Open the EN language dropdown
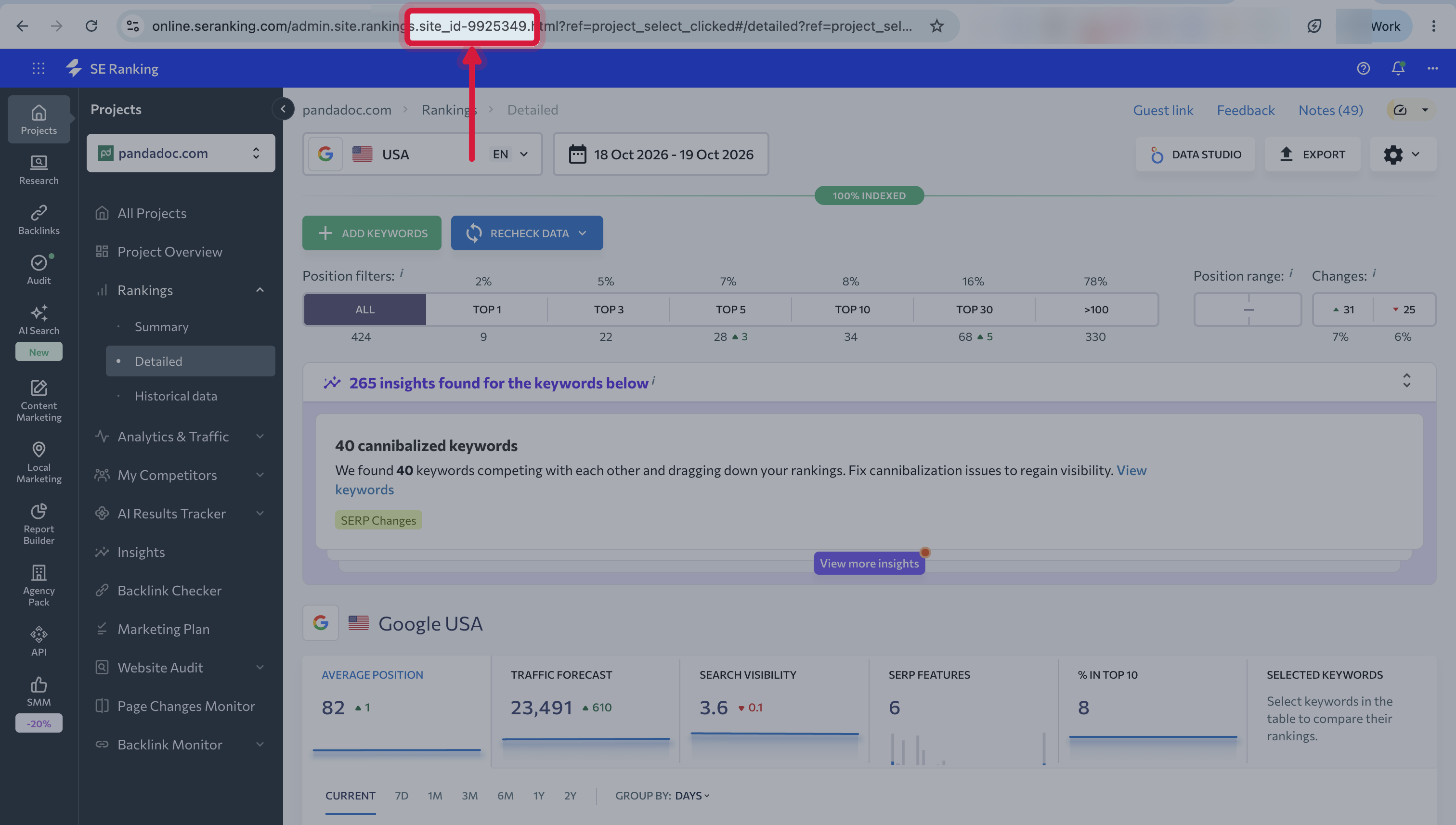Screen dimensions: 1456x825 [x=510, y=154]
